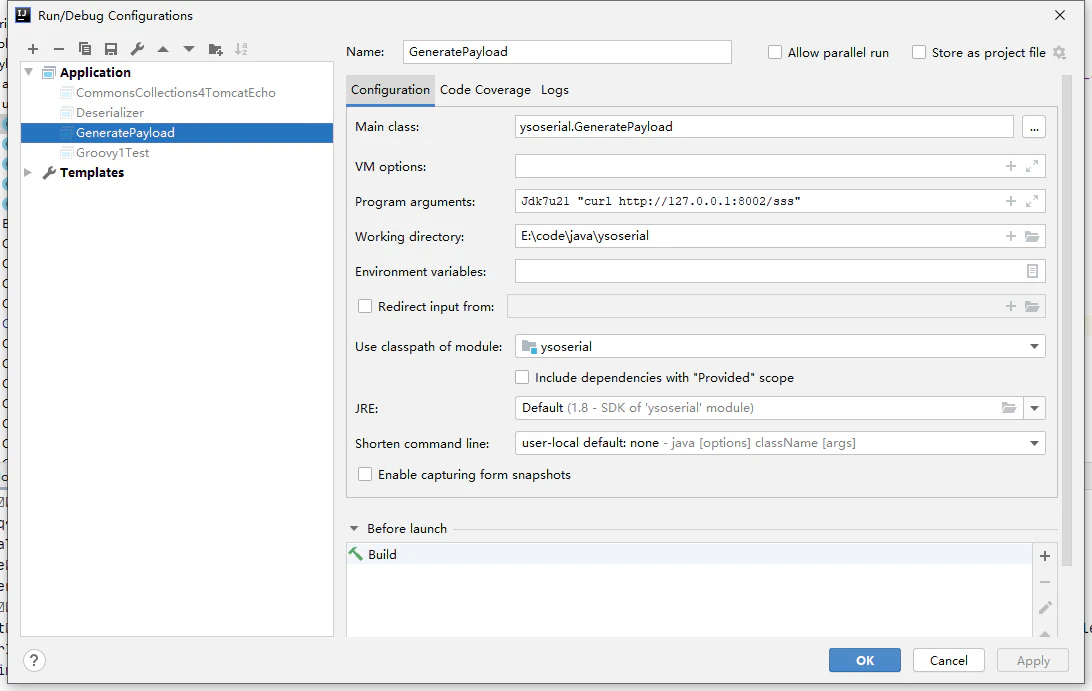
Task: Collapse the Application tree node
Action: point(29,72)
